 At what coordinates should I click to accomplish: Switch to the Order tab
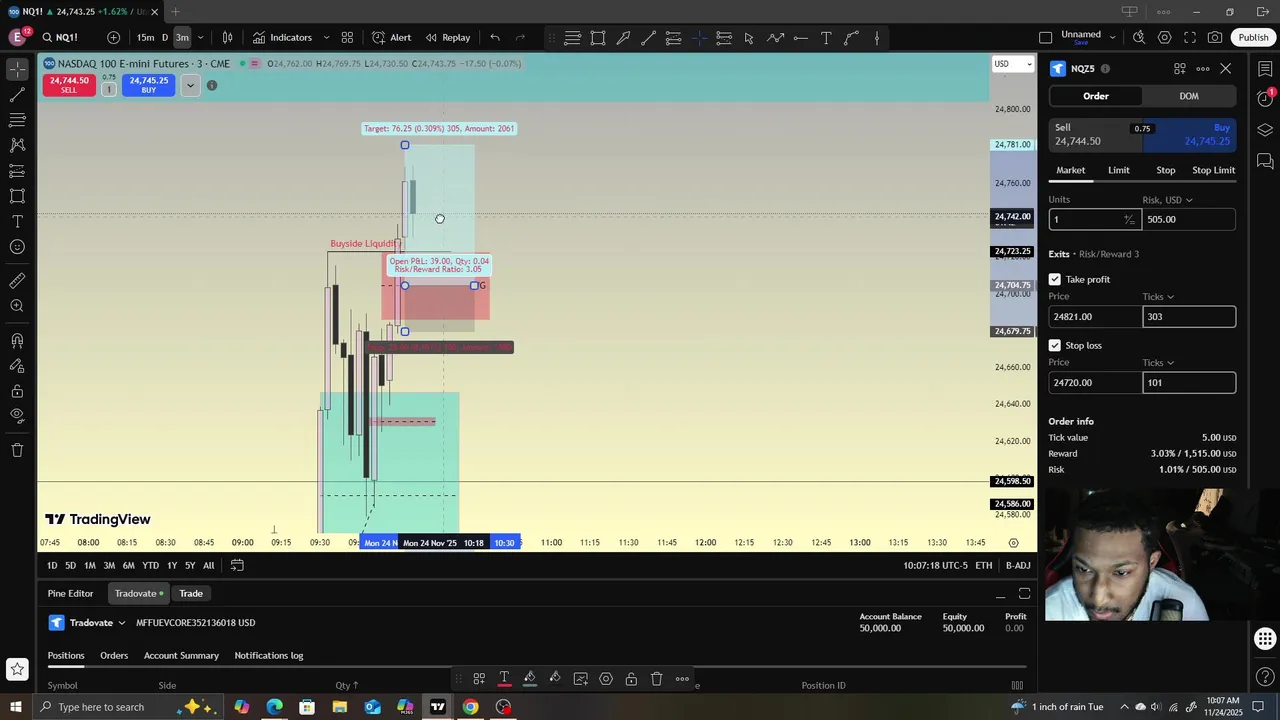(x=1095, y=96)
